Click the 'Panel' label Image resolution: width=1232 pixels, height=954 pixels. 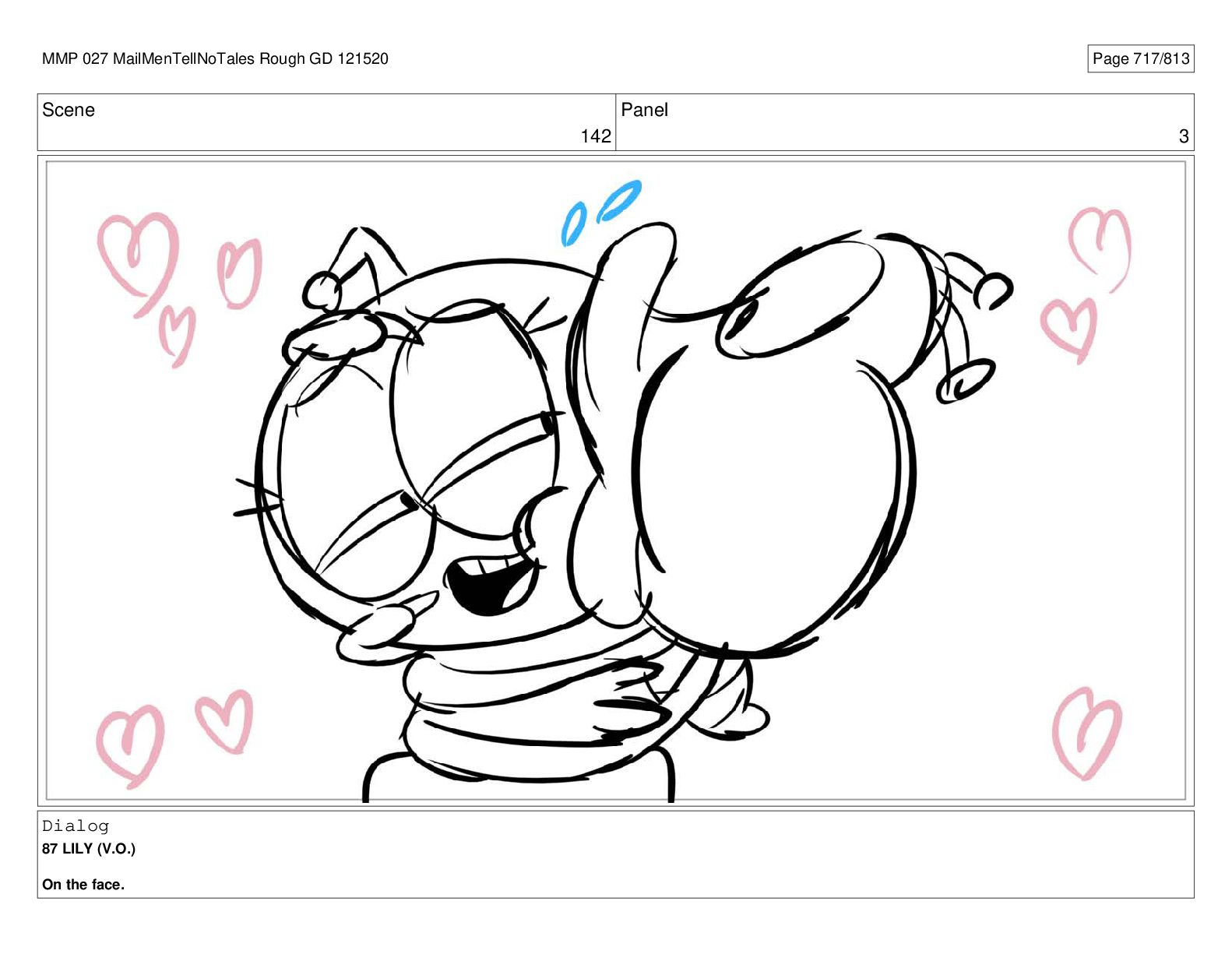click(x=644, y=110)
